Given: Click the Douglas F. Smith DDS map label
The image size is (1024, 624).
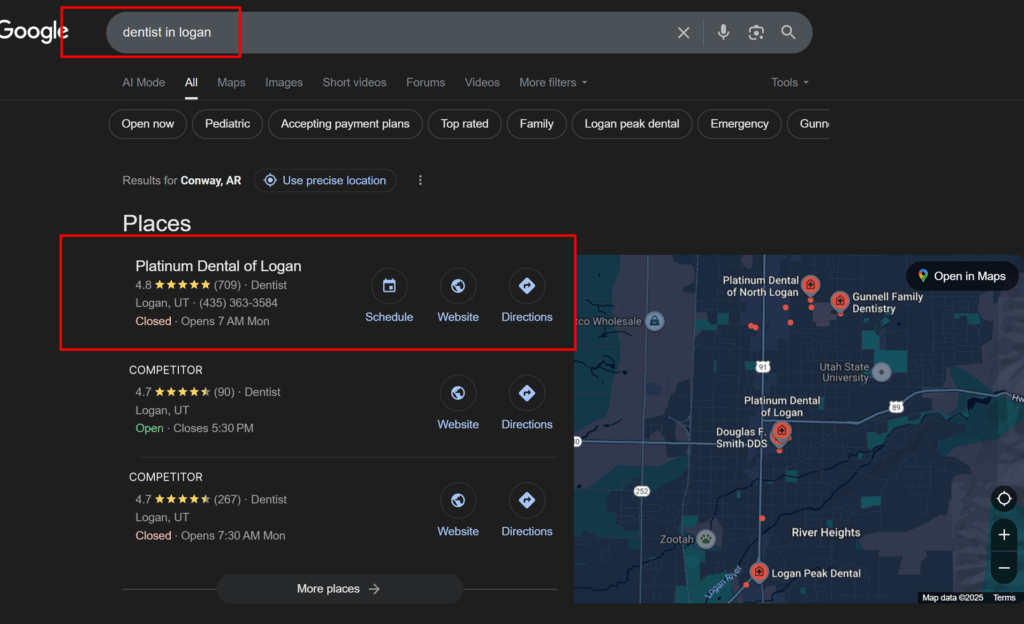Looking at the screenshot, I should point(741,437).
